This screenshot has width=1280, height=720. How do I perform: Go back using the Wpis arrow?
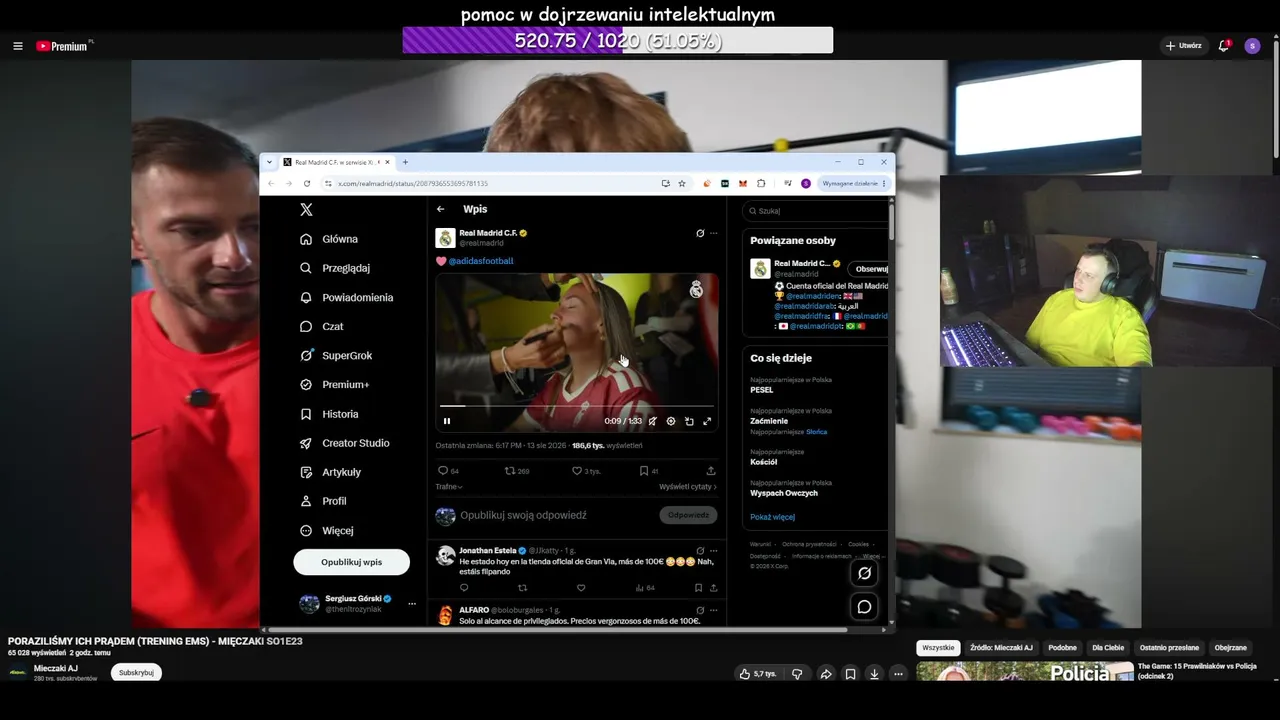(x=440, y=209)
